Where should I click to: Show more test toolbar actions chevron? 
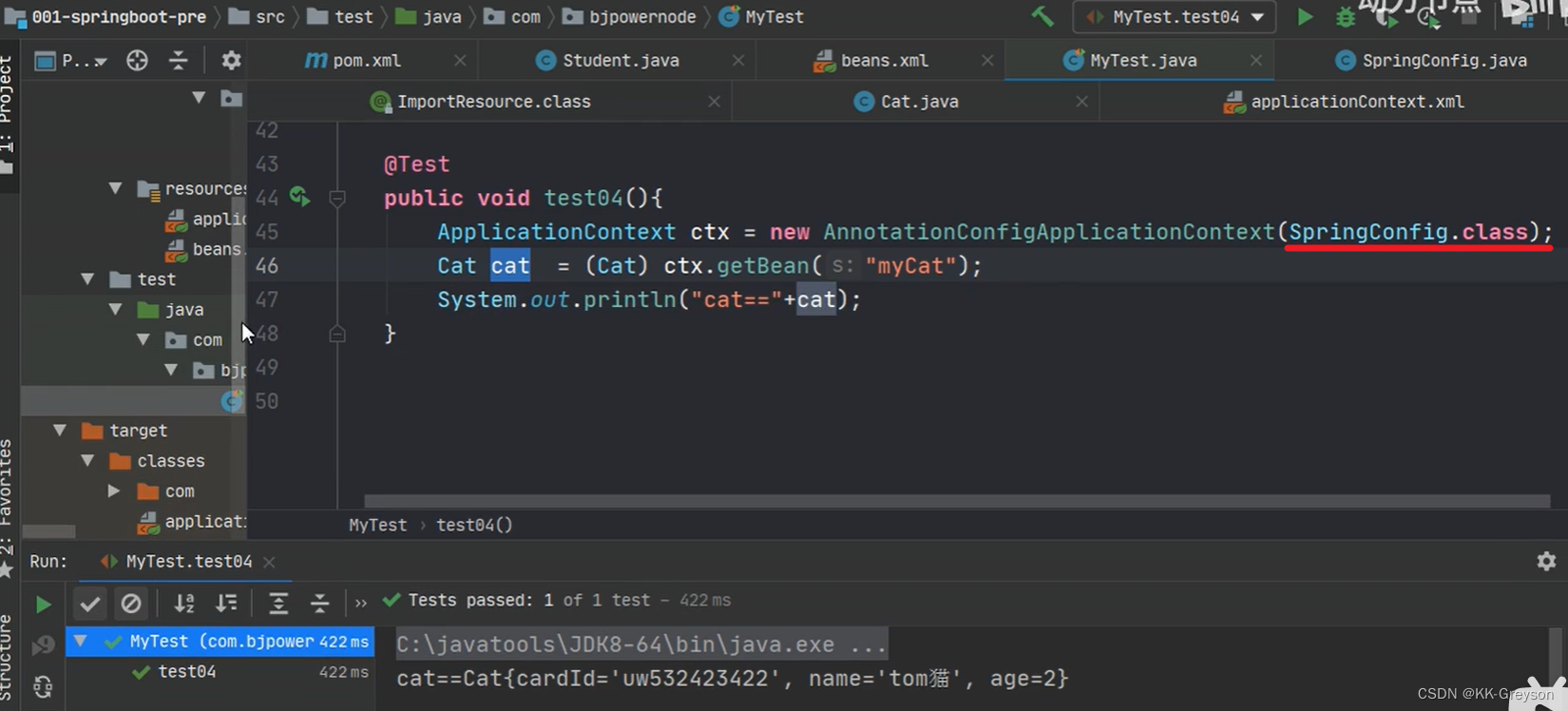pos(361,603)
